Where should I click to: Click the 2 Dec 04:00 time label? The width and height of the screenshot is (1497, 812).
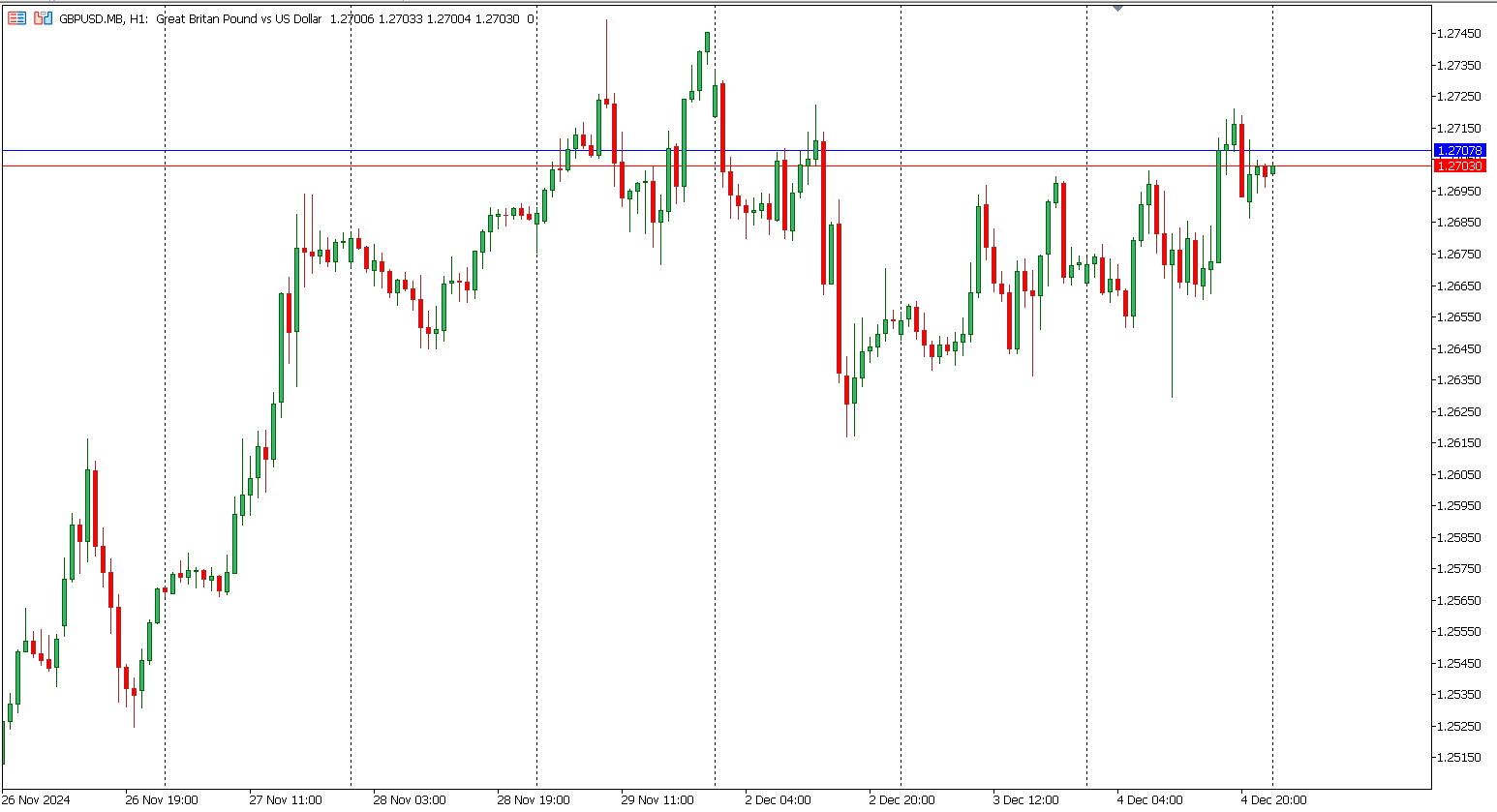[x=778, y=799]
